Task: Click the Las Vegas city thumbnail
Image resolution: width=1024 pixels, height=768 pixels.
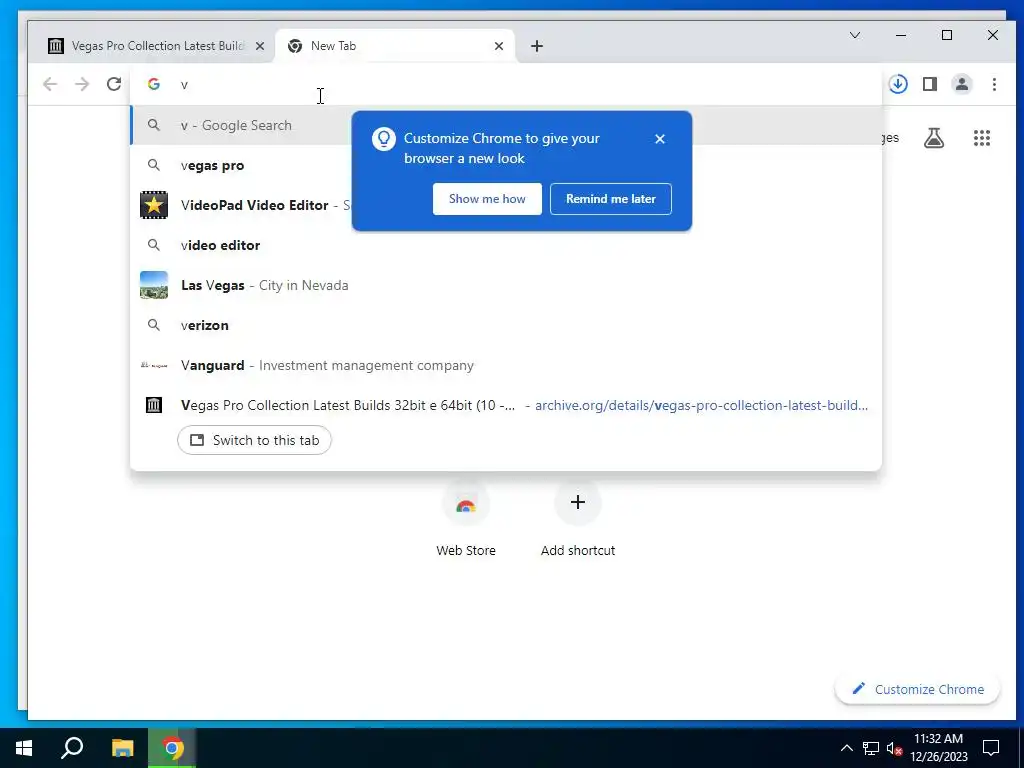Action: pyautogui.click(x=153, y=285)
